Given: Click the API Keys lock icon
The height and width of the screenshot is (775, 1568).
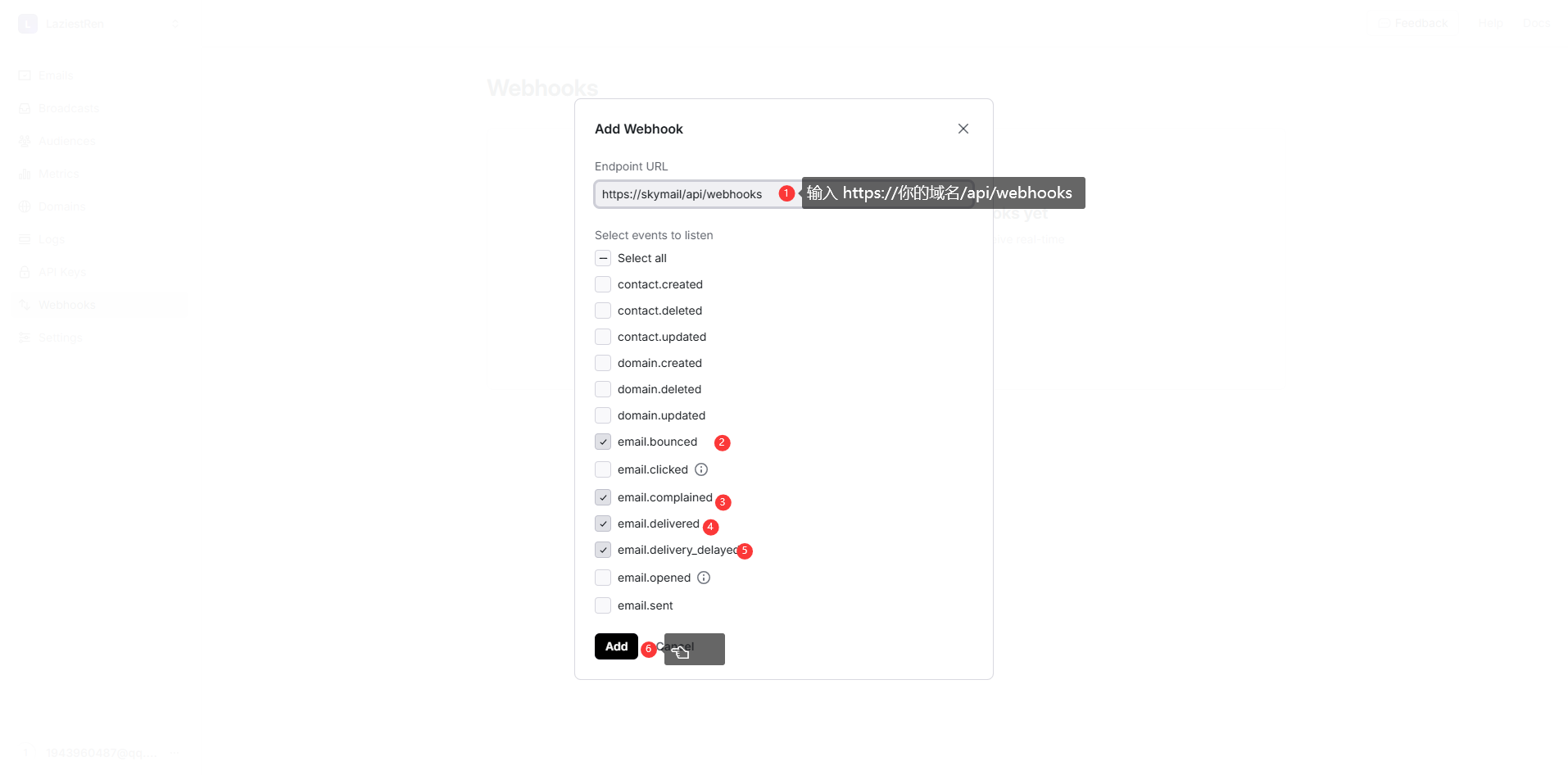Looking at the screenshot, I should (25, 272).
